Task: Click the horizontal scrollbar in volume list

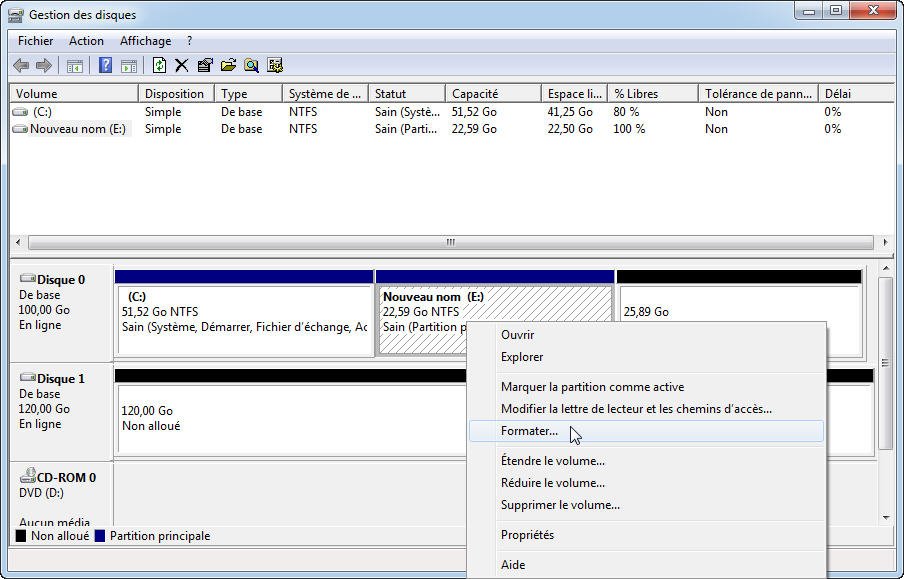Action: coord(450,242)
